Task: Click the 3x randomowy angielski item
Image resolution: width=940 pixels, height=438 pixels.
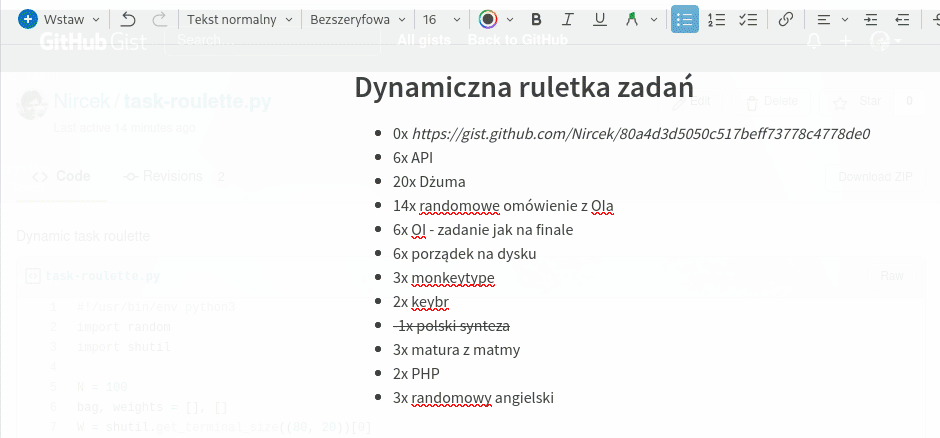Action: coord(473,397)
